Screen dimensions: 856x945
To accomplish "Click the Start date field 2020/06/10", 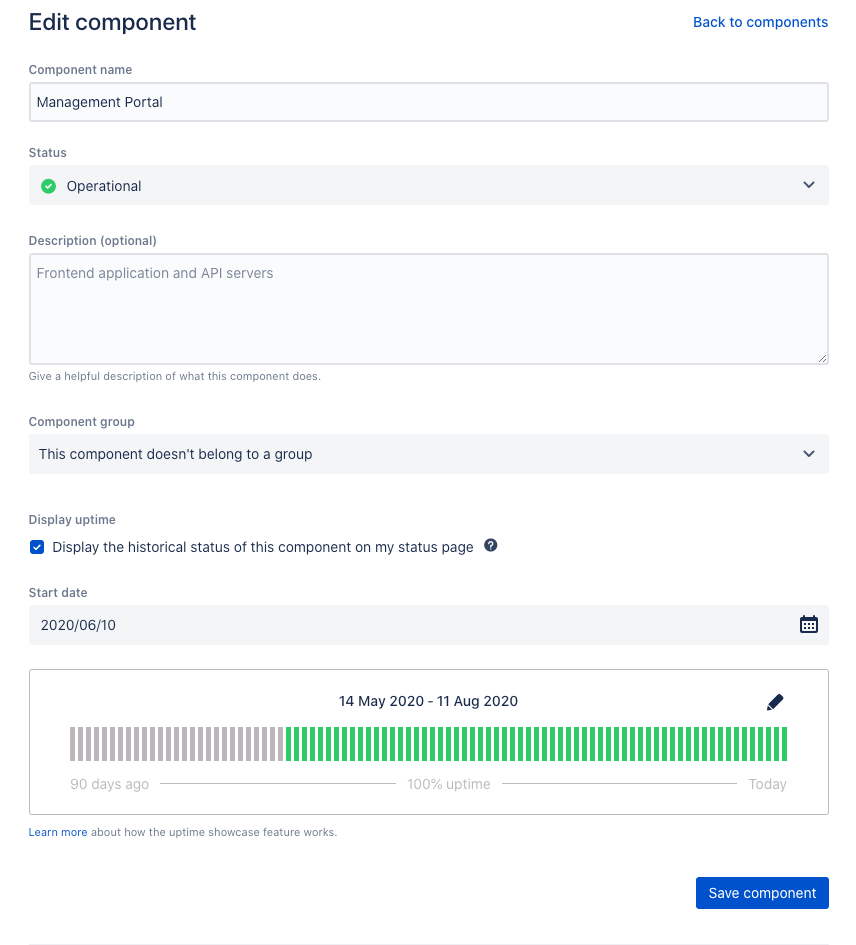I will pos(429,625).
